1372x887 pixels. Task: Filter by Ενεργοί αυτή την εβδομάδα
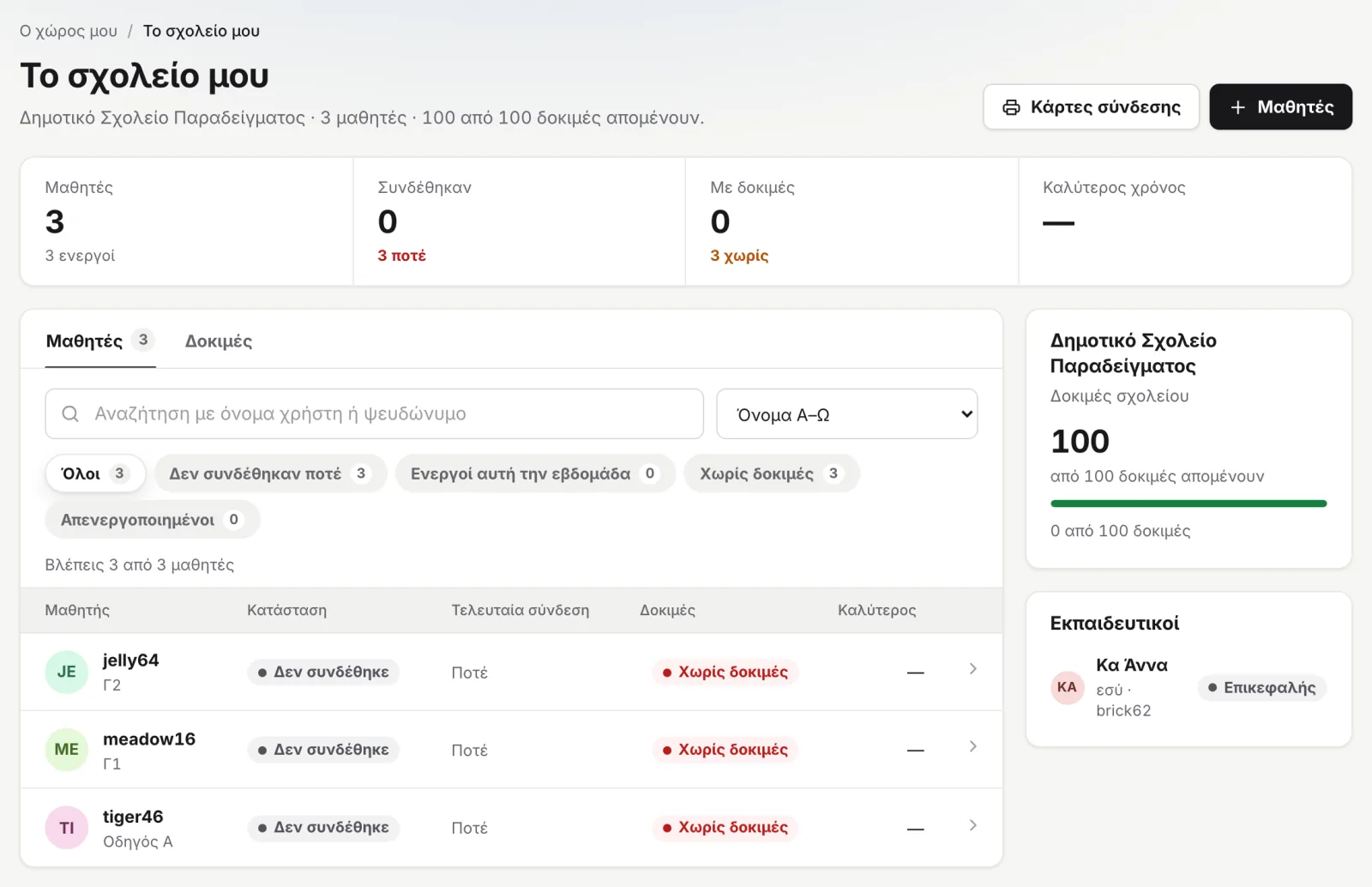[535, 474]
